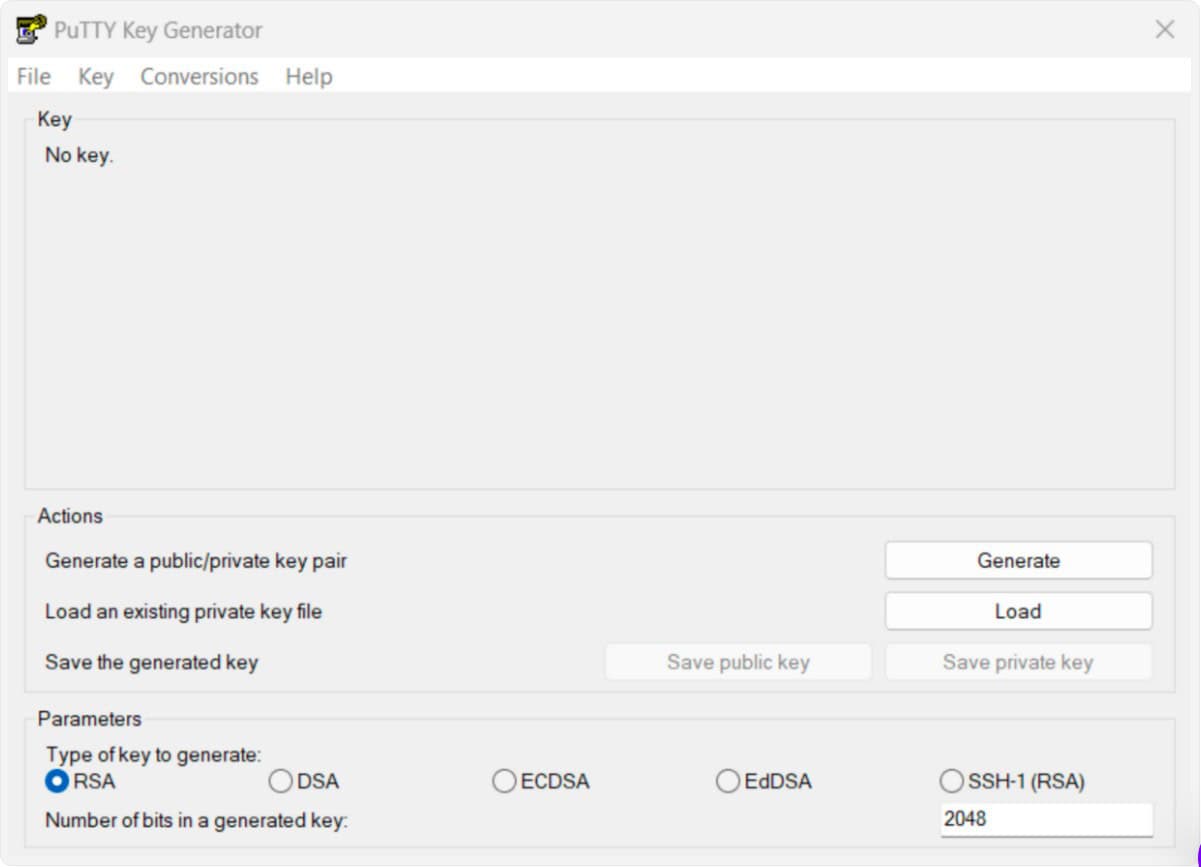Click the "Save the generated key" label
The width and height of the screenshot is (1201, 867).
click(152, 663)
